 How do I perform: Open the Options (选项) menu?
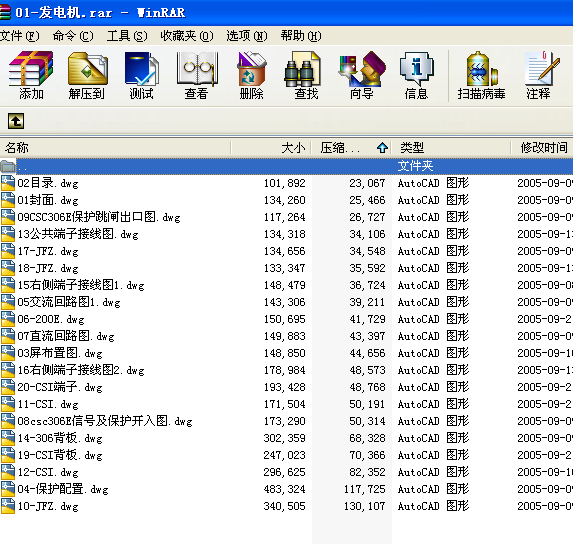point(247,36)
